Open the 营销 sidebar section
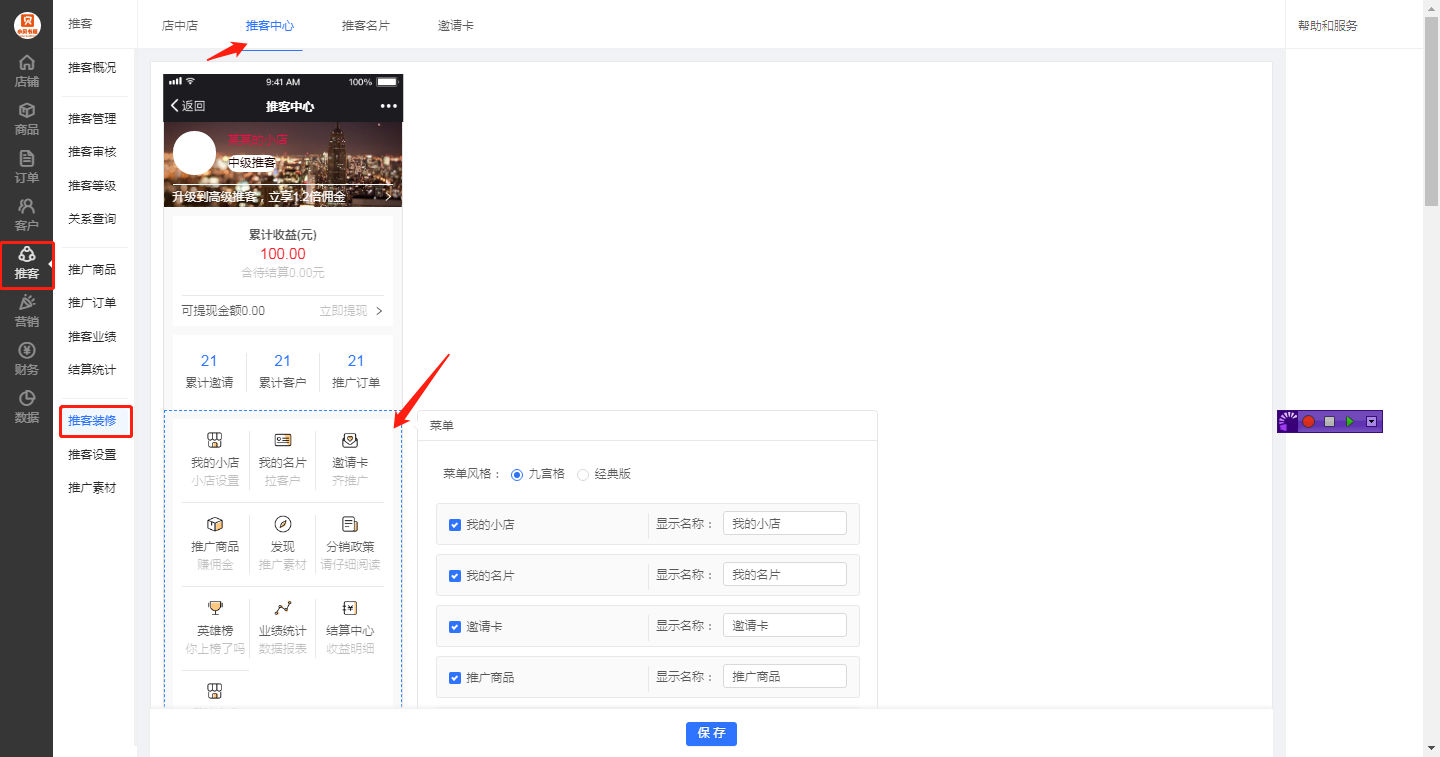Image resolution: width=1440 pixels, height=757 pixels. coord(27,311)
